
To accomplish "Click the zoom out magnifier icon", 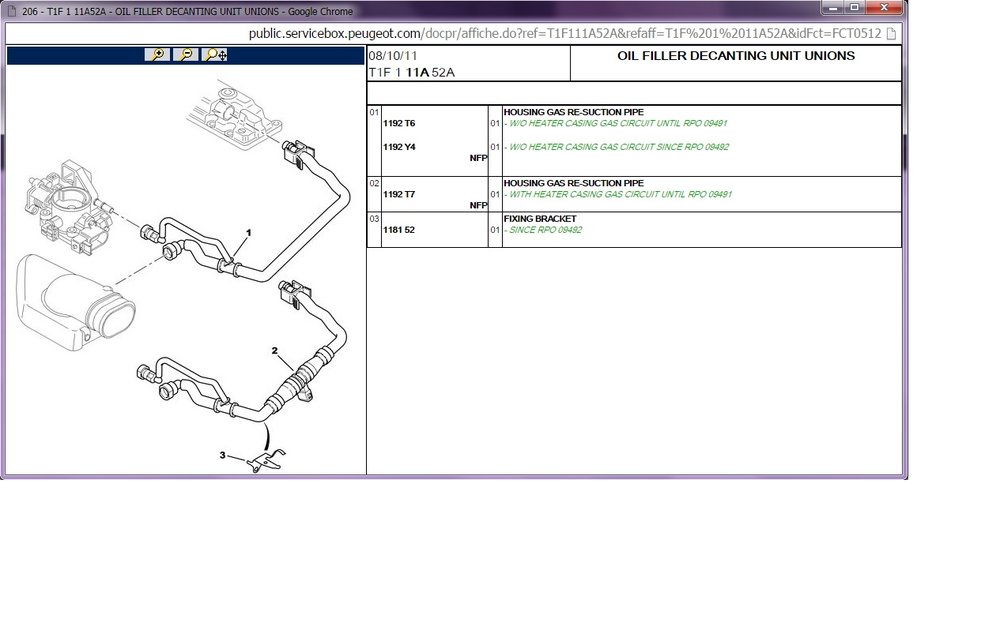I will tap(186, 55).
